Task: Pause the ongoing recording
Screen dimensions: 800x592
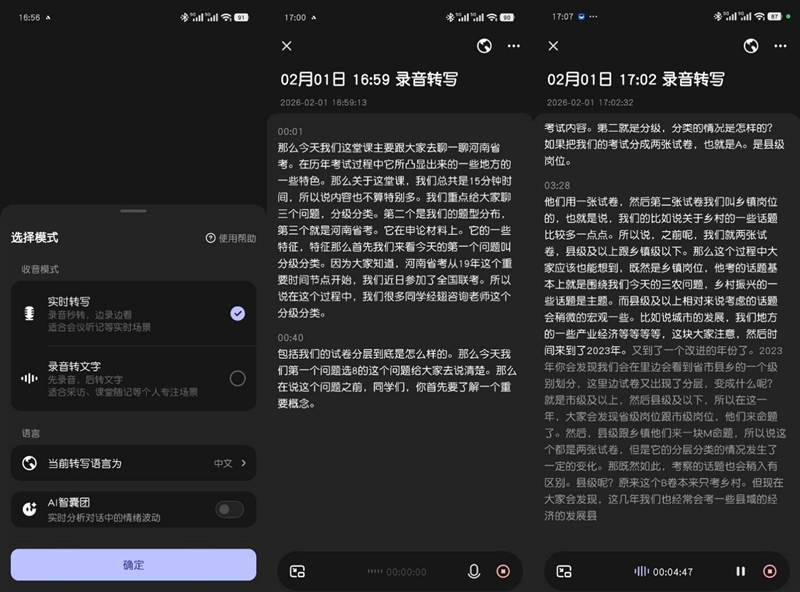Action: click(x=740, y=571)
